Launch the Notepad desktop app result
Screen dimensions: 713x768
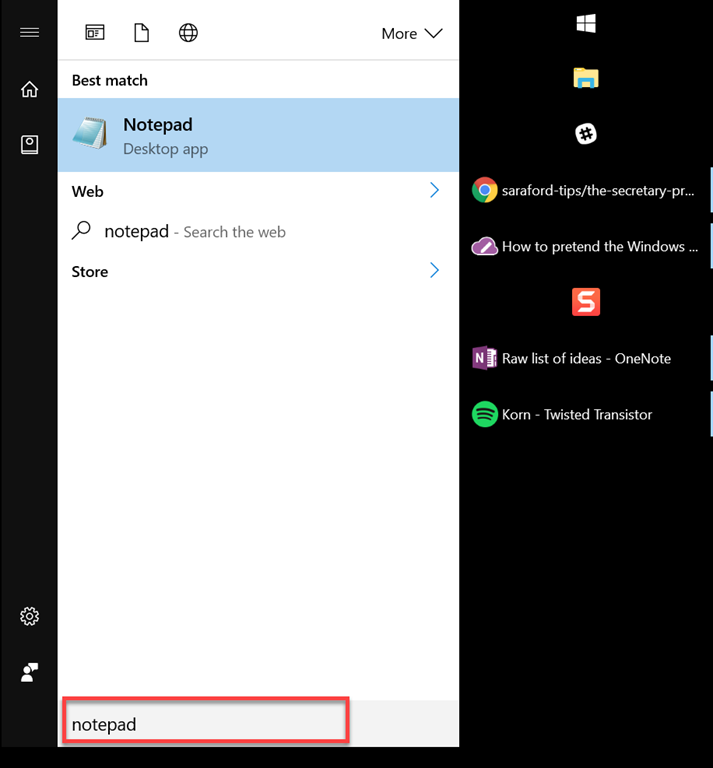pos(258,135)
